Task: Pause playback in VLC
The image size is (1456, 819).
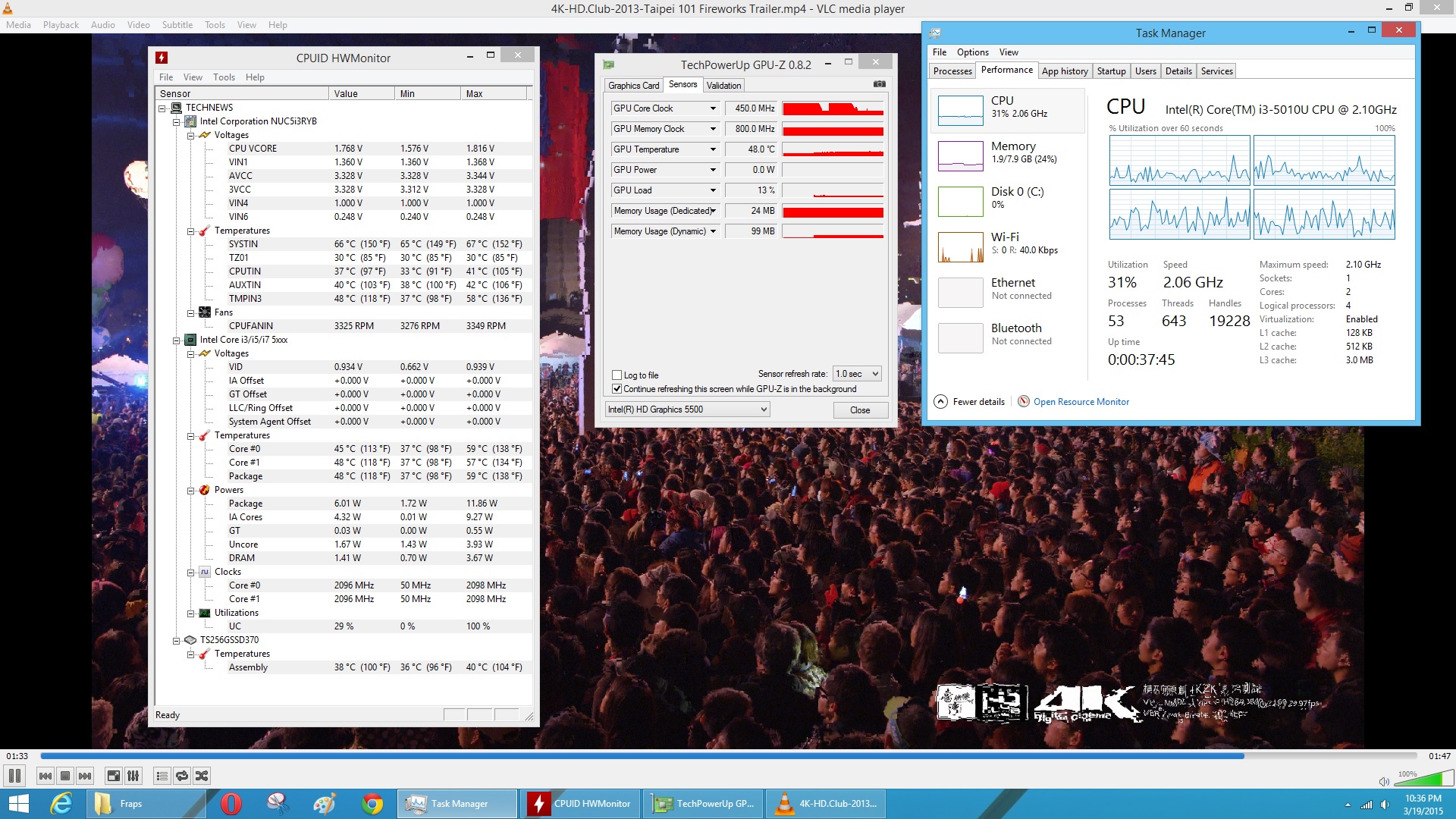Action: (x=14, y=776)
